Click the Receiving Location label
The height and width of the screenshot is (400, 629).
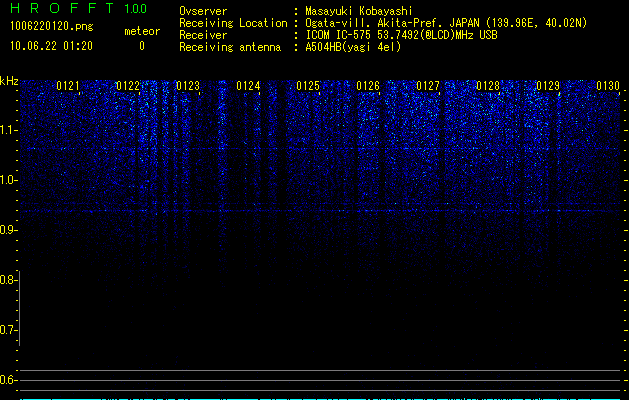tap(233, 23)
